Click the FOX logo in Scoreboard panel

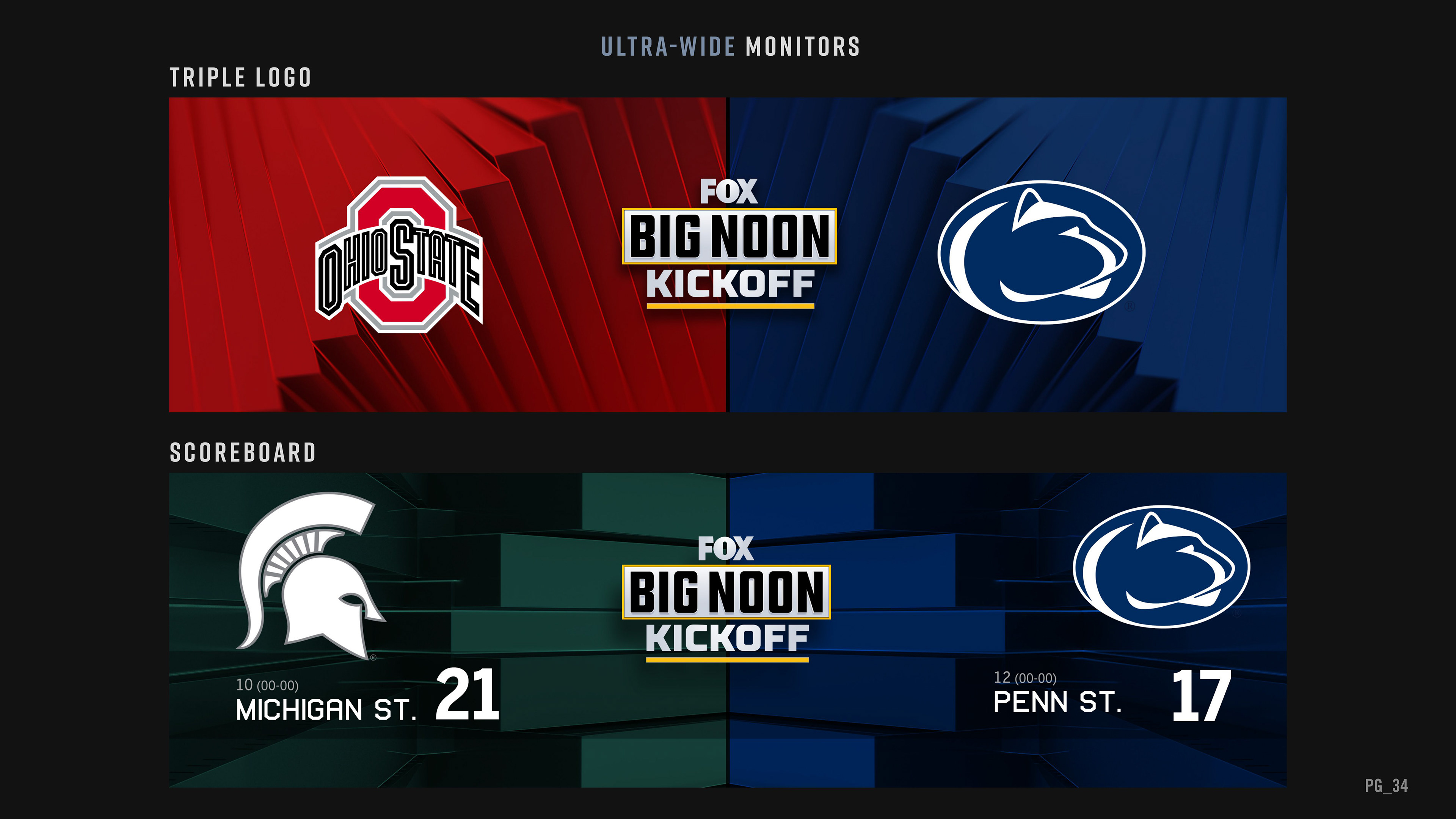726,549
